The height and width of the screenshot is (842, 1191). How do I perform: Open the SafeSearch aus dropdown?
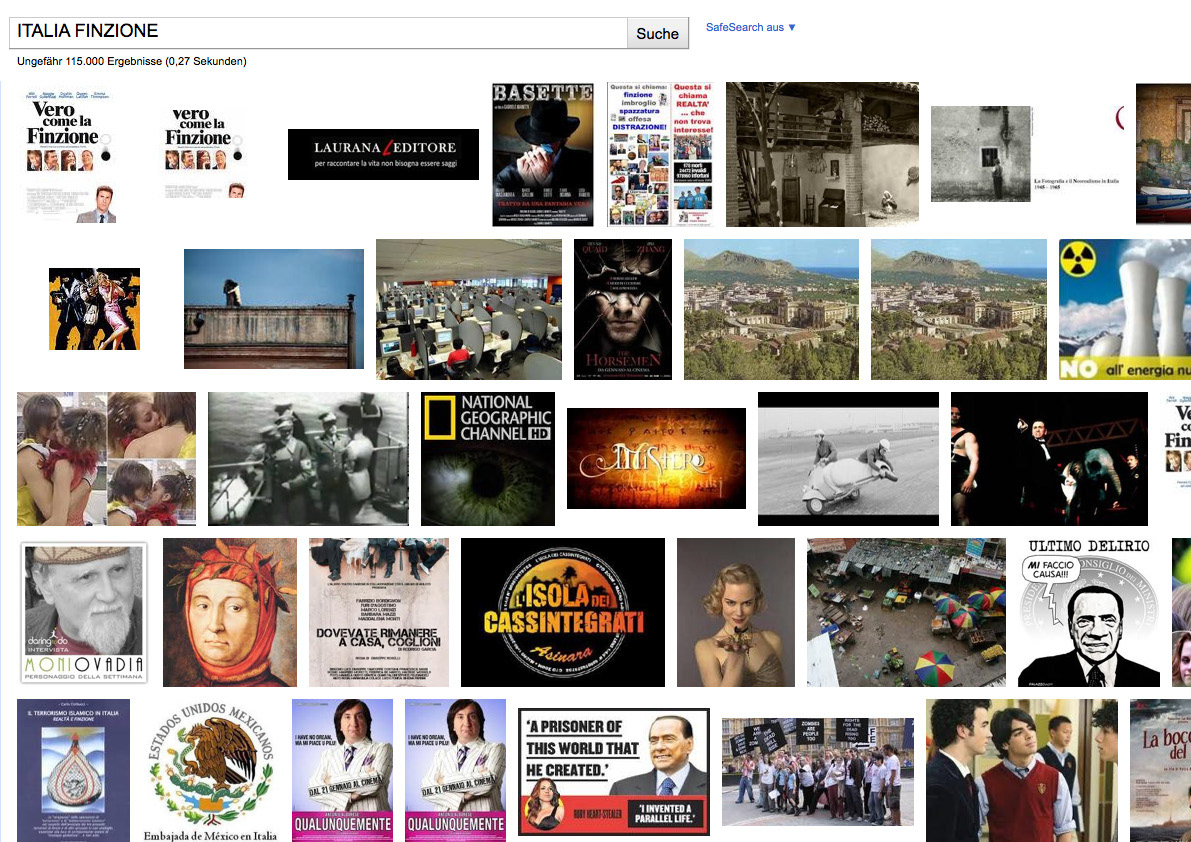[x=750, y=27]
